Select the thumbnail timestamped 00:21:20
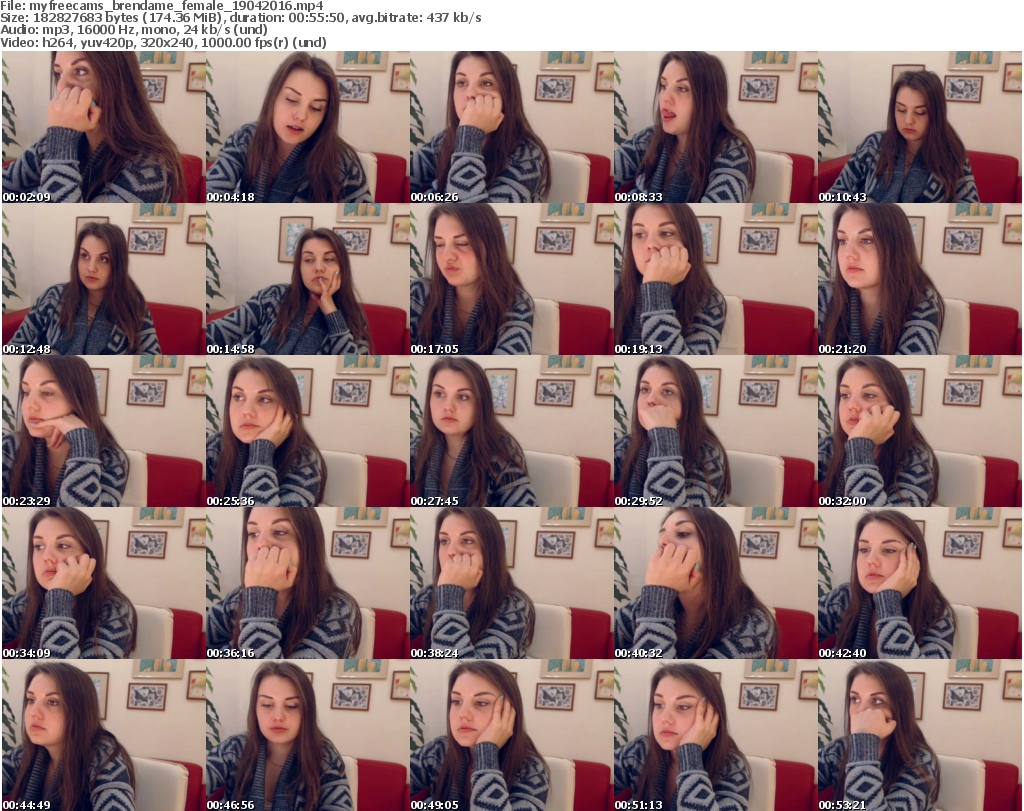1024x811 pixels. point(920,279)
